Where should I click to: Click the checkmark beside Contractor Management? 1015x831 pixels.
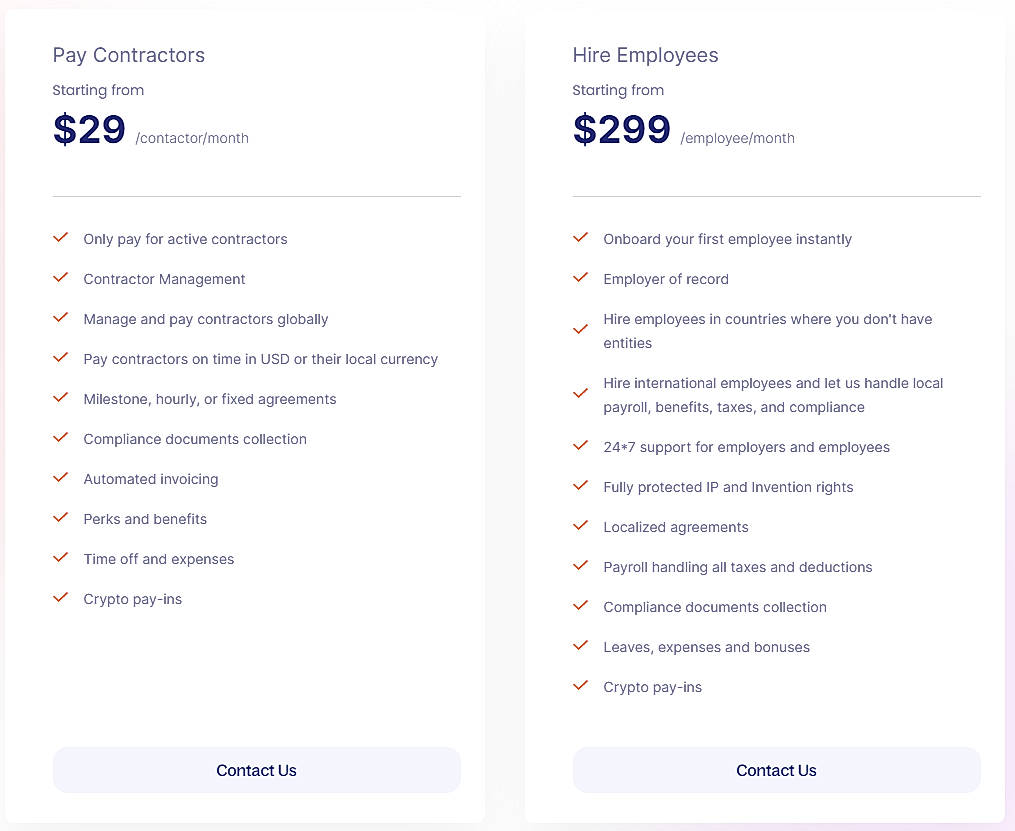click(60, 278)
